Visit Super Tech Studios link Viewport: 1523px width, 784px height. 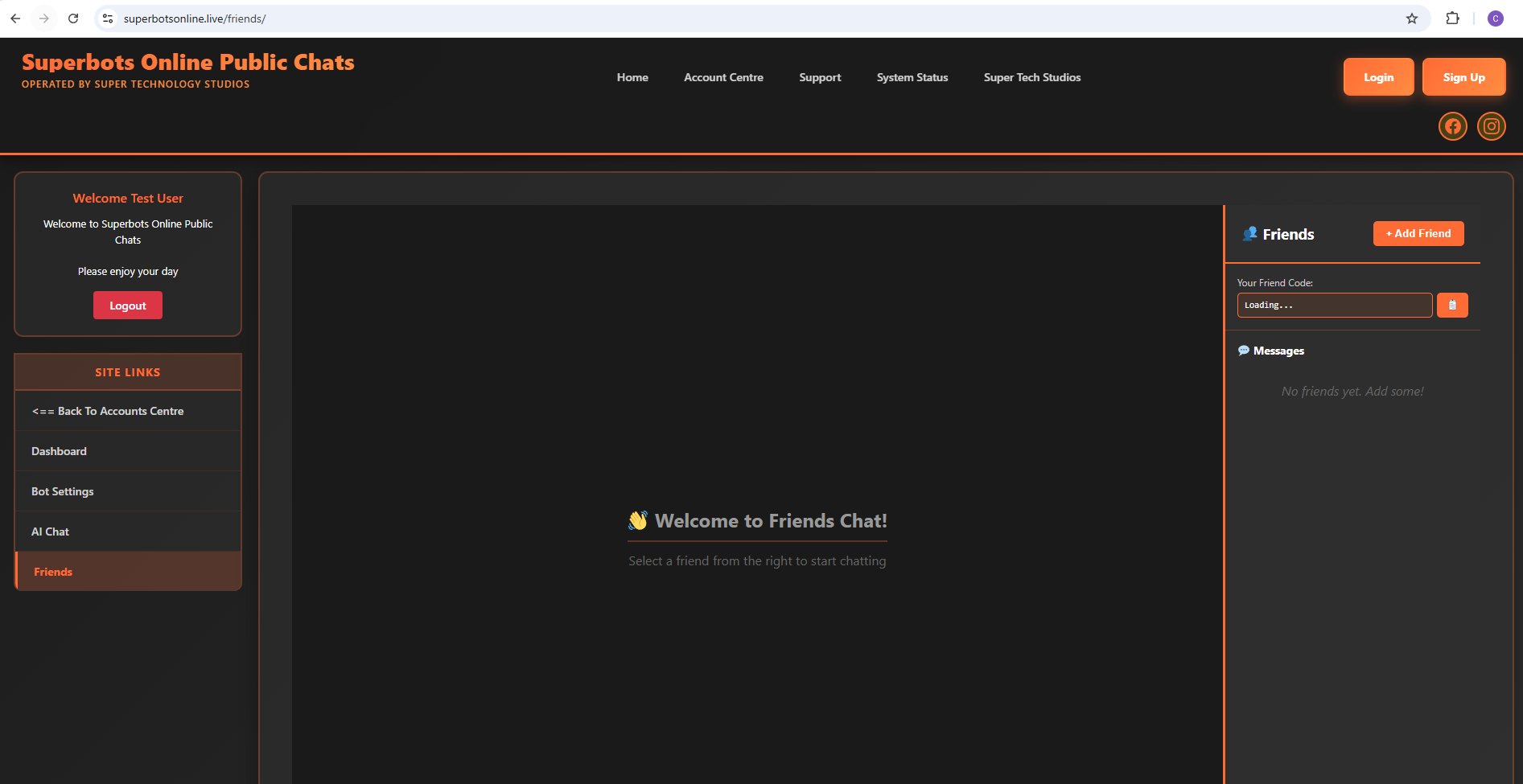point(1032,77)
